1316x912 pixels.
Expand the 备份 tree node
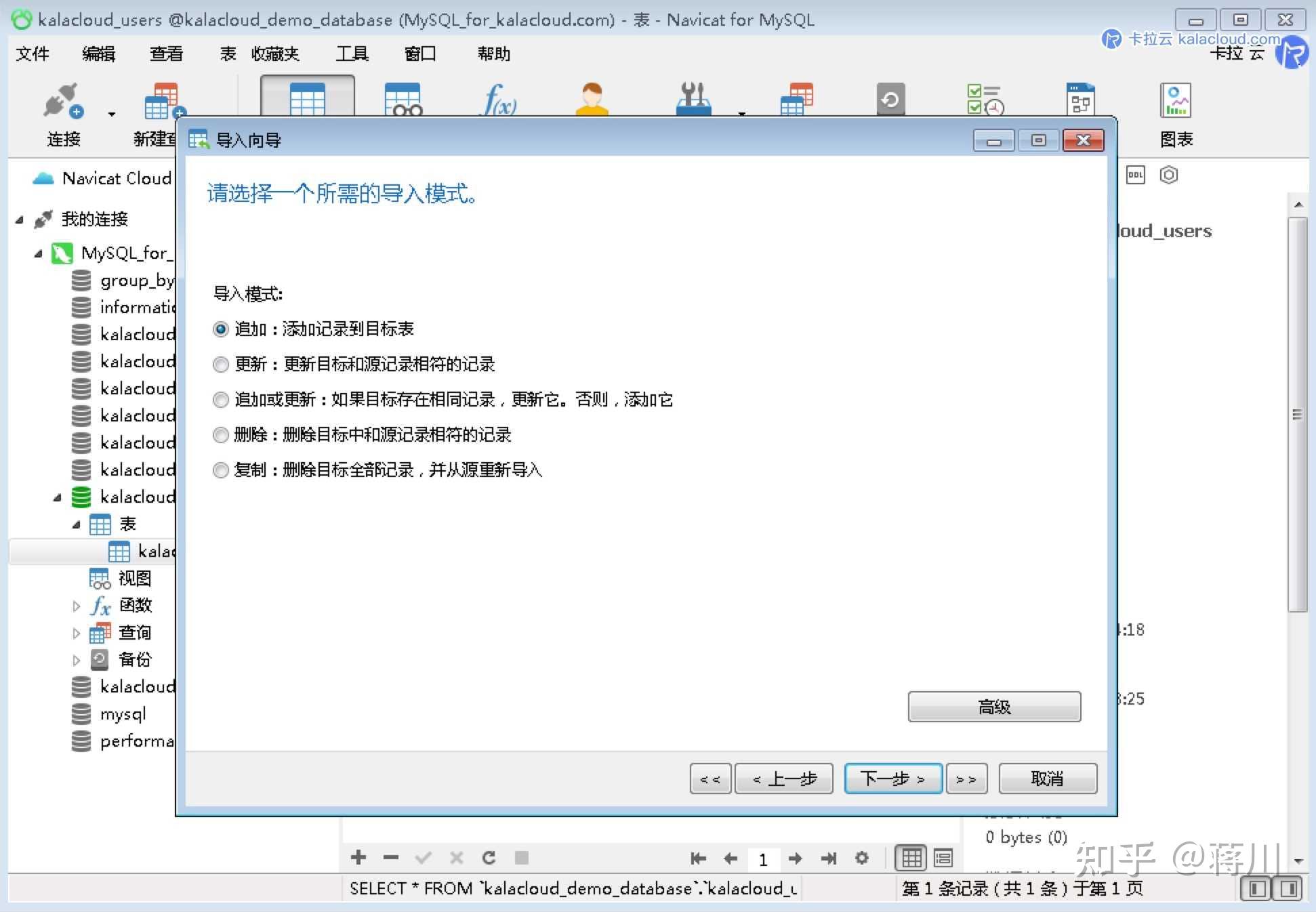click(75, 659)
